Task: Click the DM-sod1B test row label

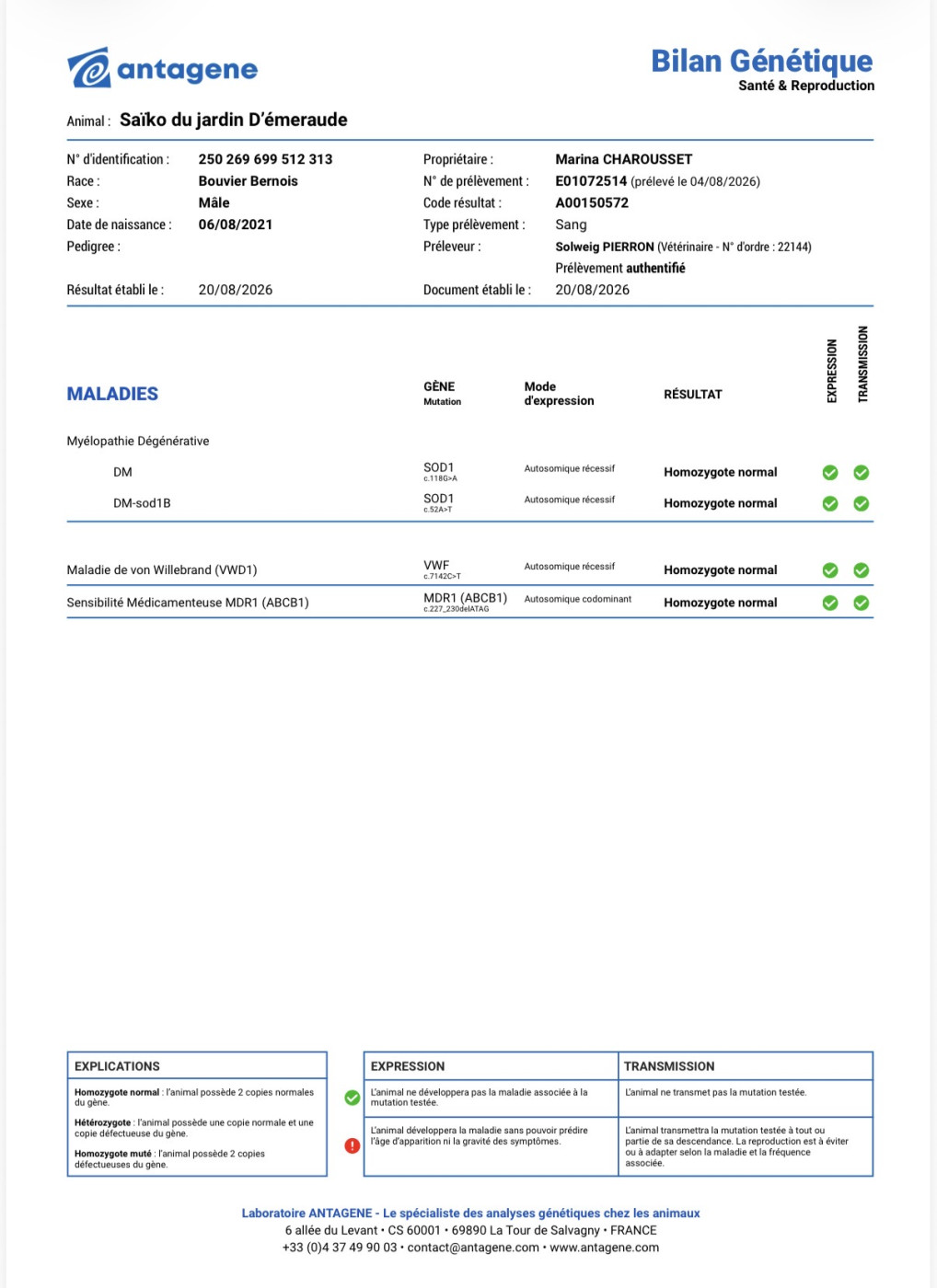Action: 142,503
